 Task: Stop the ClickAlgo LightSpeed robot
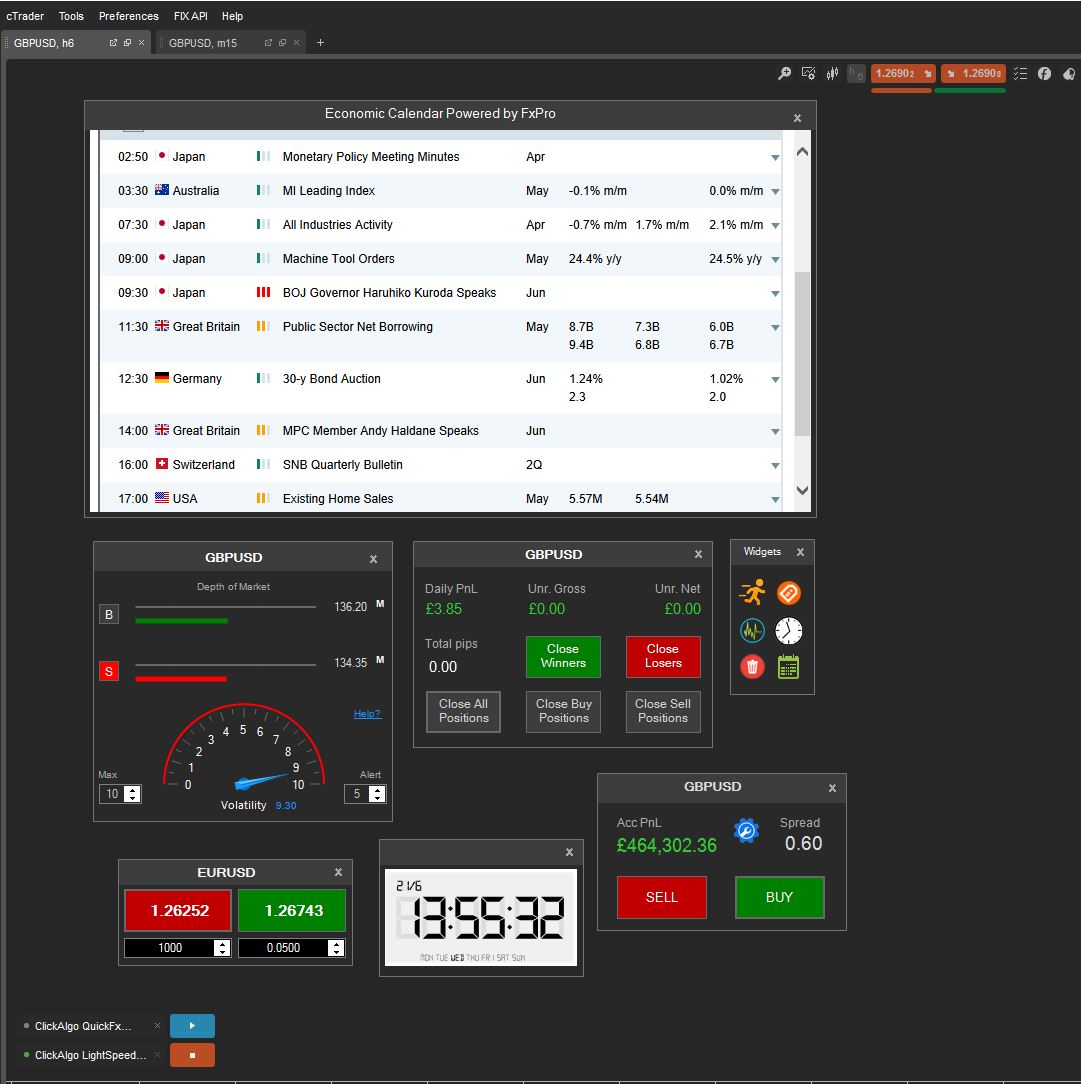[192, 1055]
